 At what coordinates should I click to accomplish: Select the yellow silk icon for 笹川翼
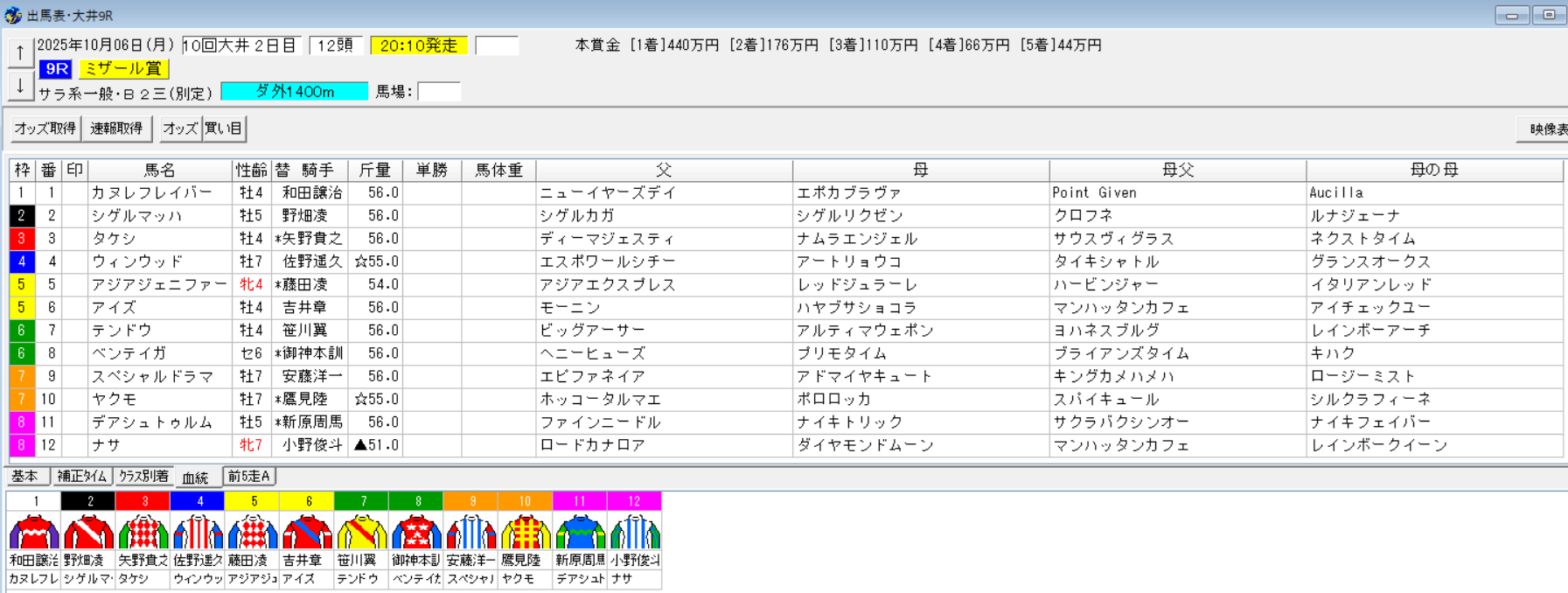point(361,532)
